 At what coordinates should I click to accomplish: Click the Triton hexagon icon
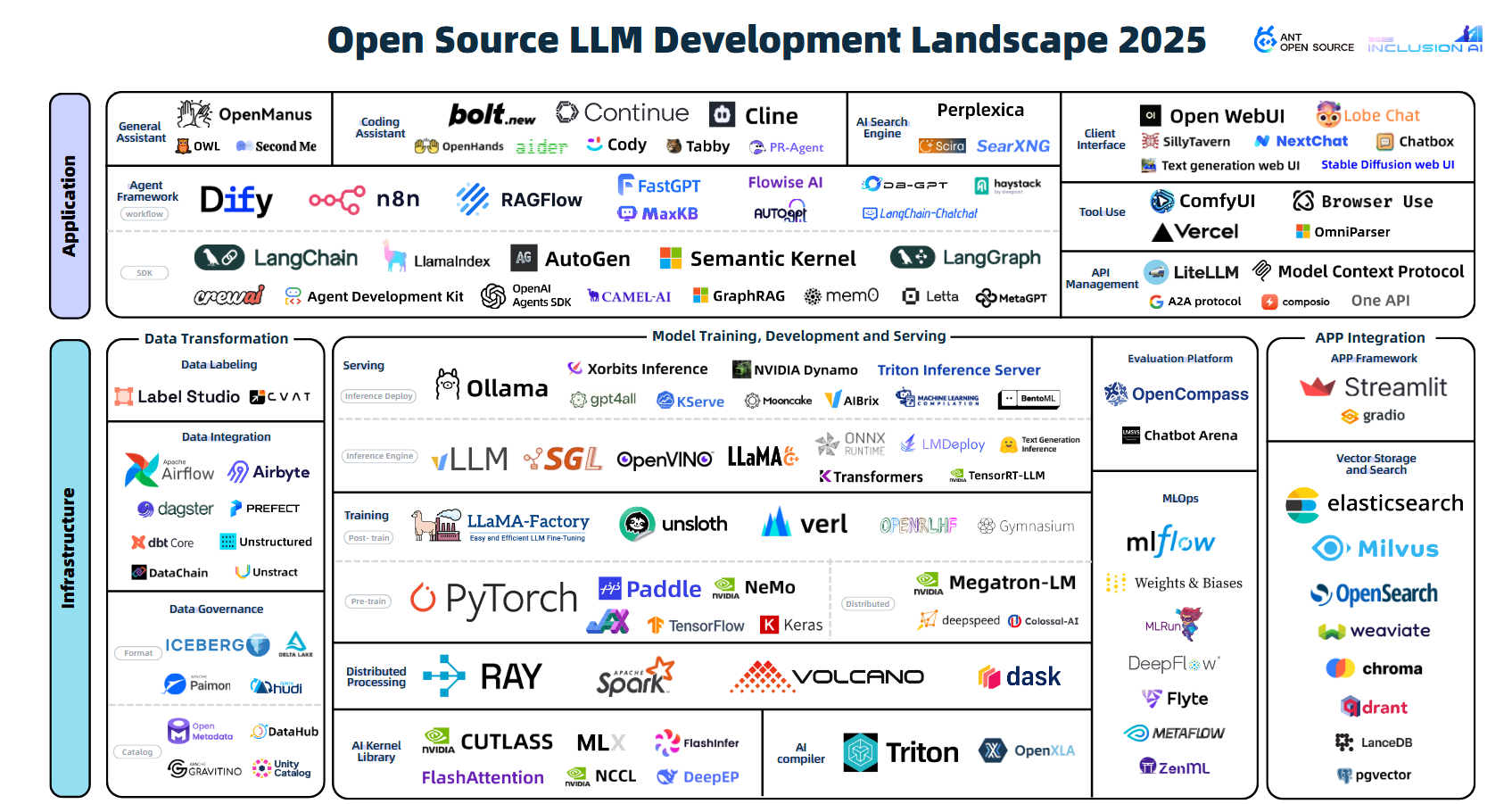coord(861,752)
